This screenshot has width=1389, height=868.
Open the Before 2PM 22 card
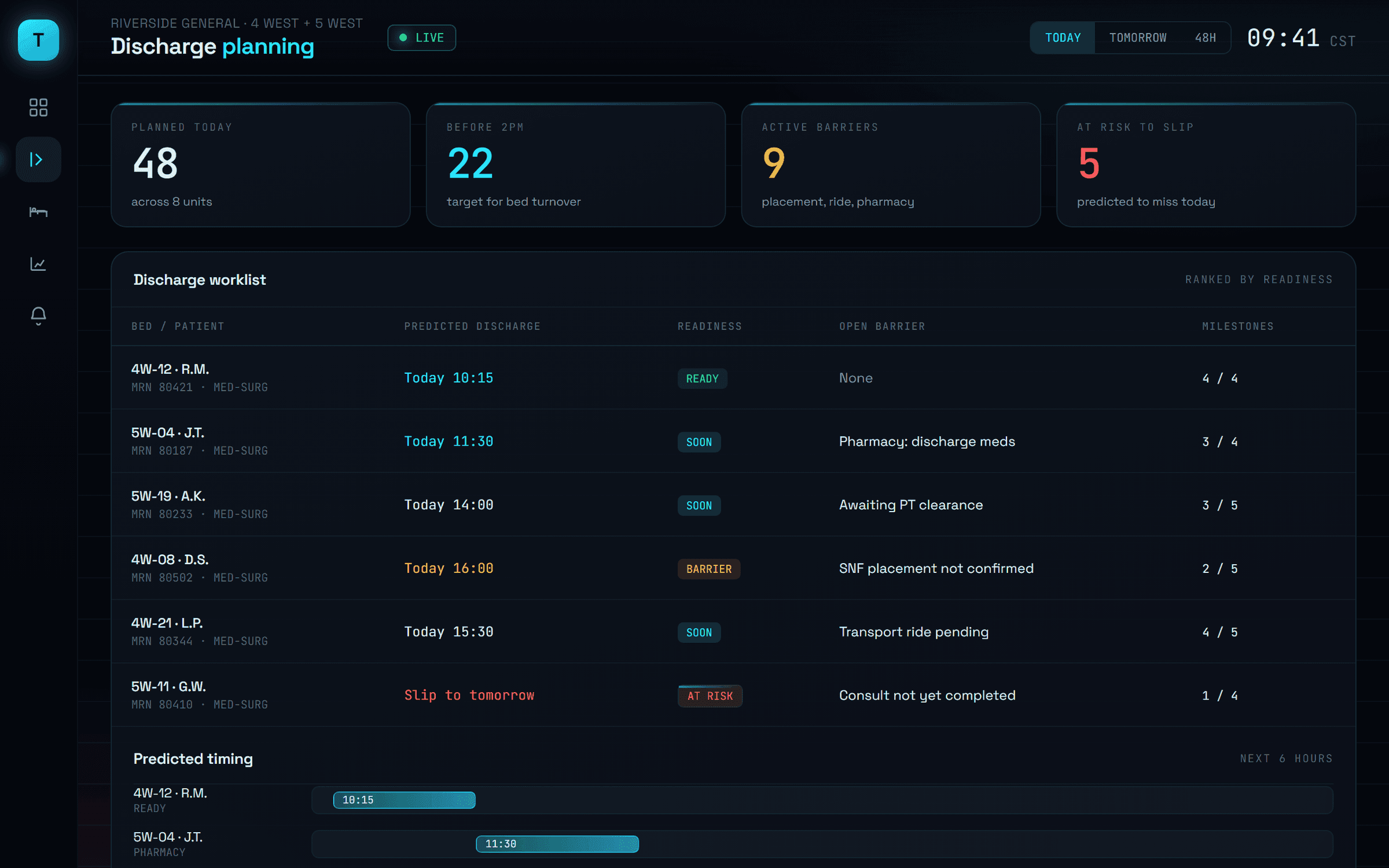tap(576, 165)
